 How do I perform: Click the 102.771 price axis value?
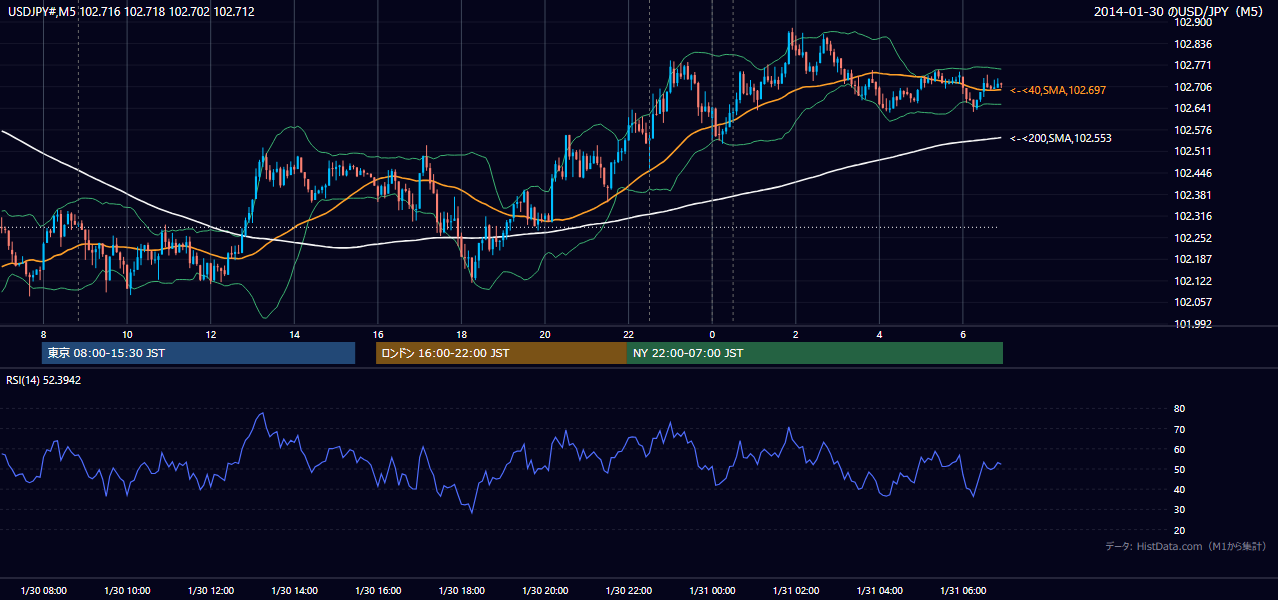(1192, 65)
